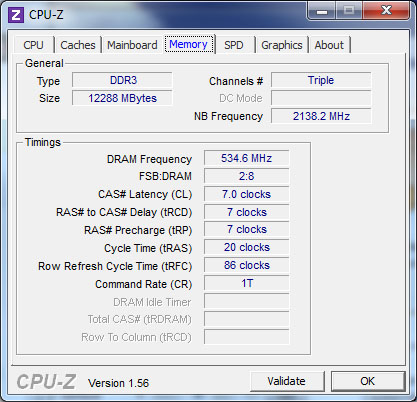Select the Mainboard tab
417x402 pixels.
(x=132, y=45)
